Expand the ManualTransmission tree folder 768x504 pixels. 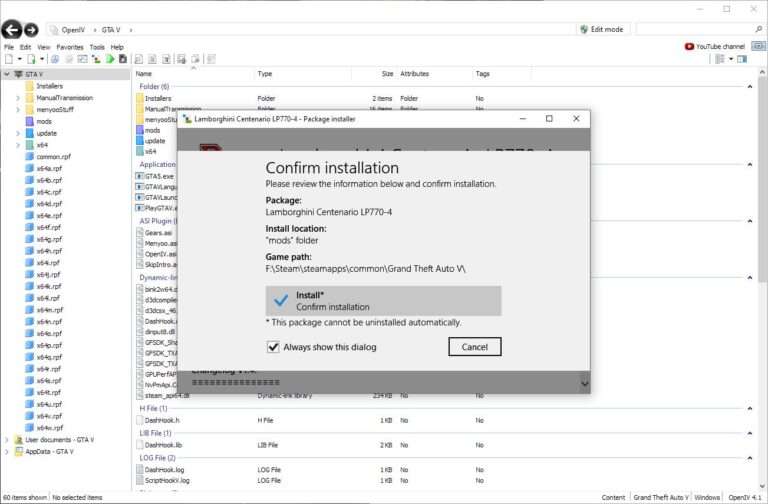pos(18,98)
